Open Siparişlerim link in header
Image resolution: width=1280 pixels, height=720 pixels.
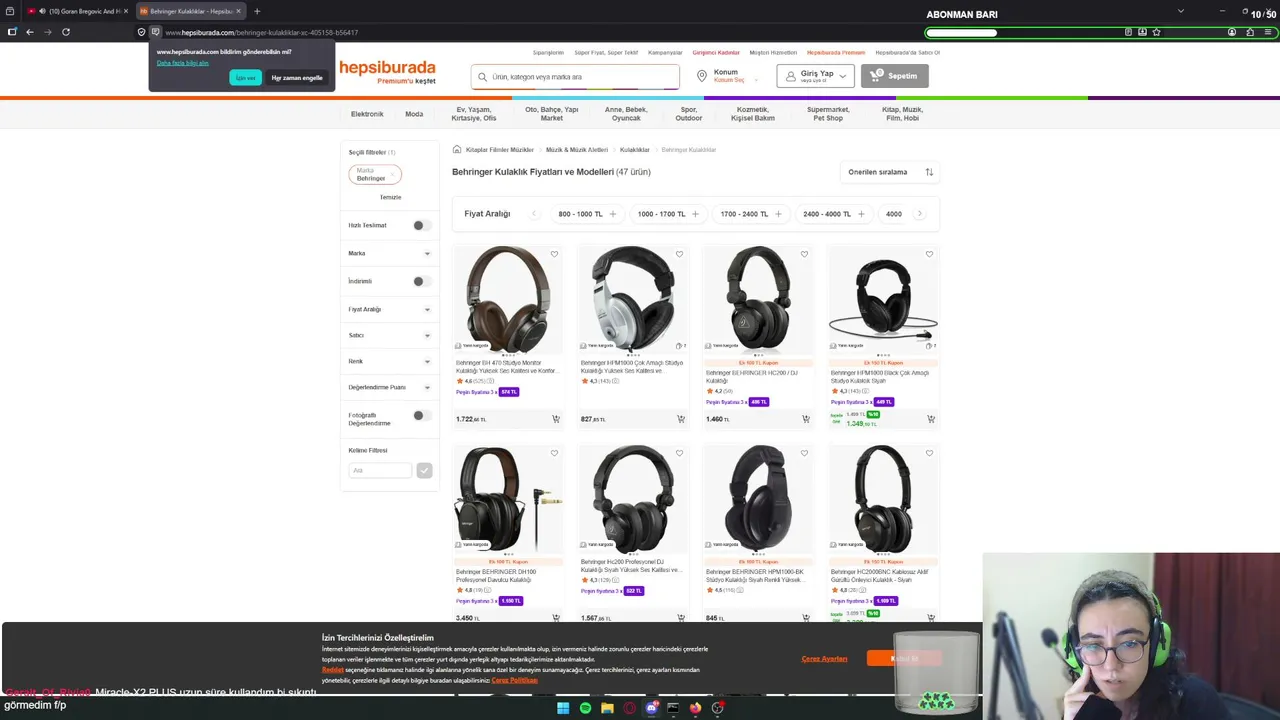(548, 52)
